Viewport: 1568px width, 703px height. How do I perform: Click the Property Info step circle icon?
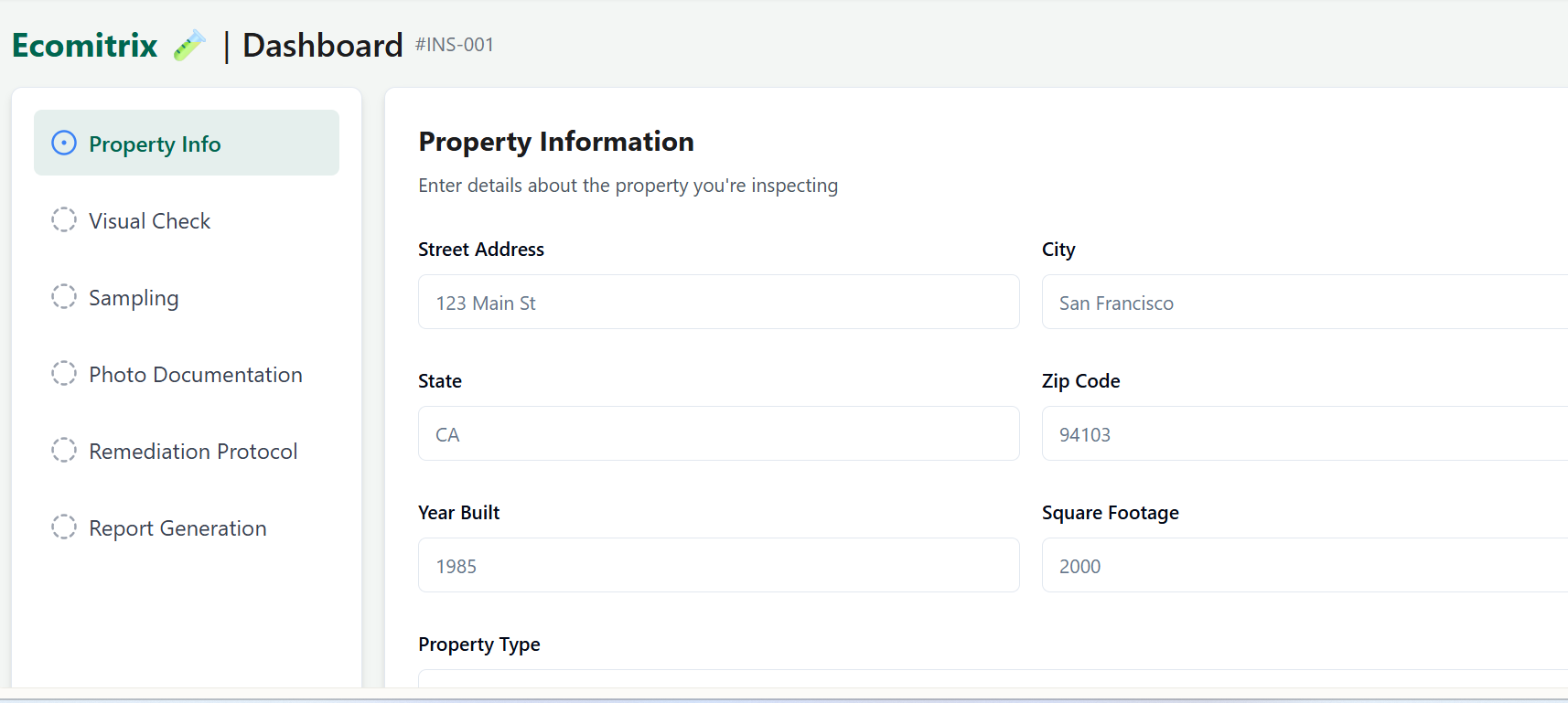64,143
